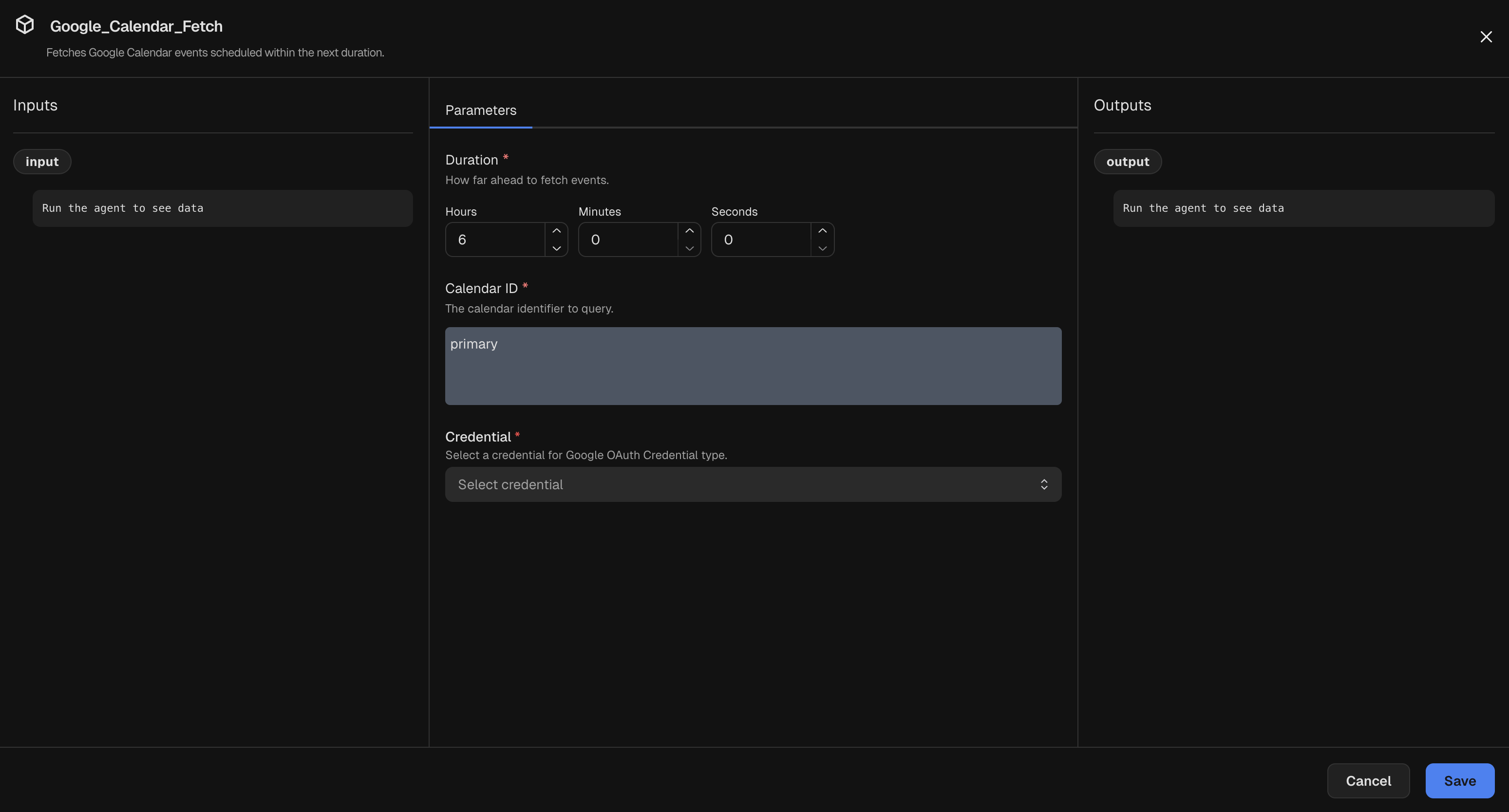Select the output pill under Outputs
1509x812 pixels.
coord(1127,162)
